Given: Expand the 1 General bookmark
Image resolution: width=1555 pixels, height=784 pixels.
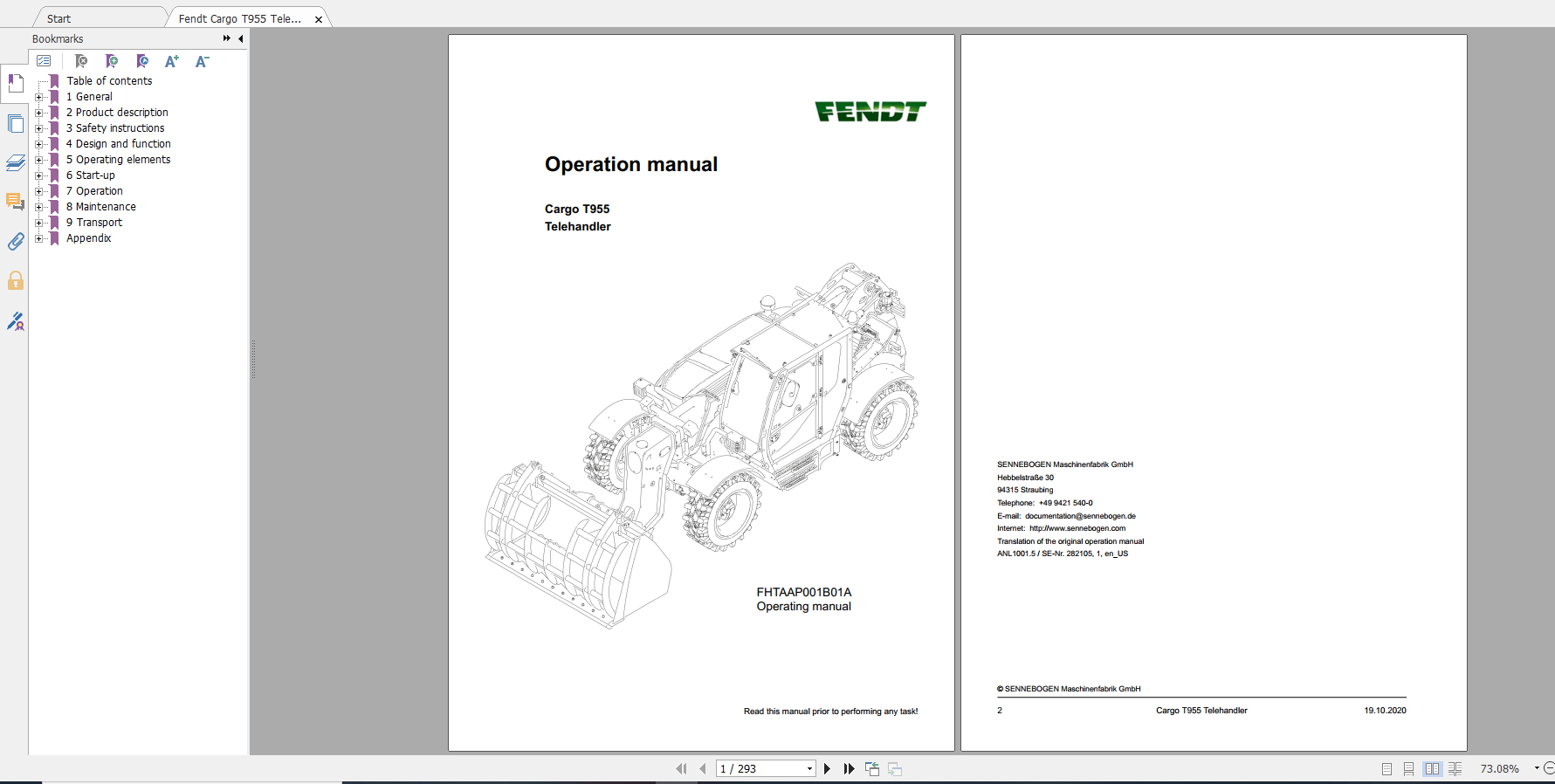Looking at the screenshot, I should 38,97.
